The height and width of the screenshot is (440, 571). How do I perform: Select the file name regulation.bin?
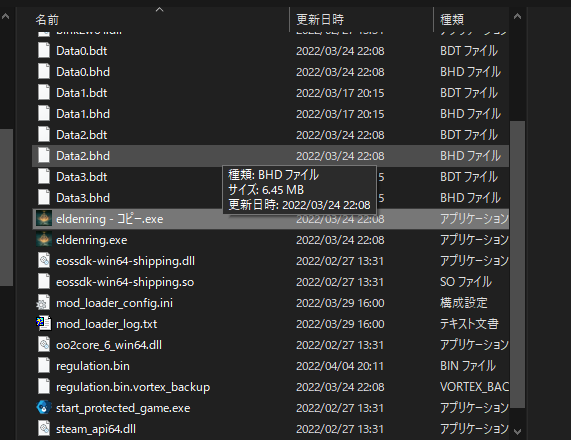93,366
